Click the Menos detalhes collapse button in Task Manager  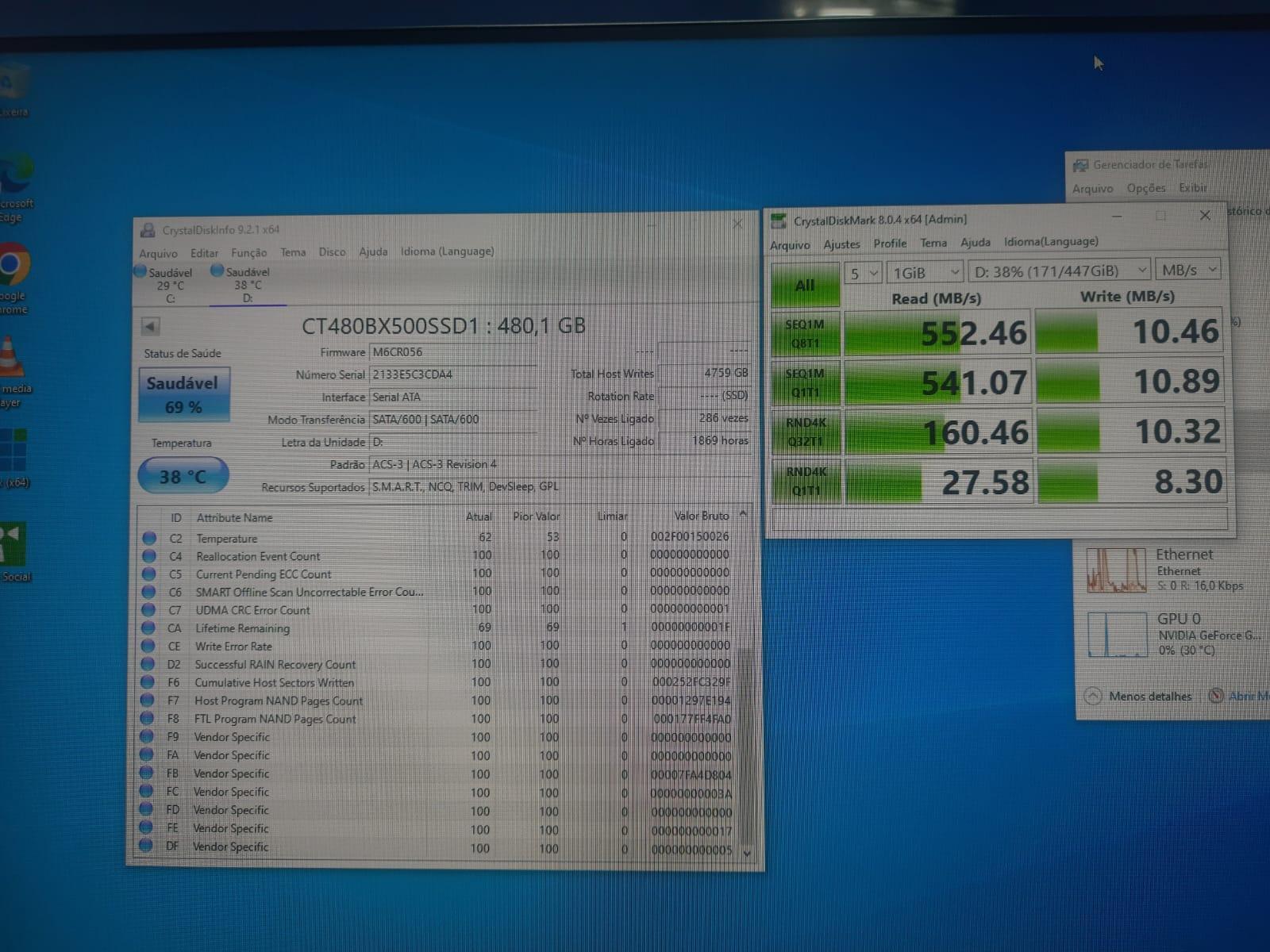click(1139, 697)
